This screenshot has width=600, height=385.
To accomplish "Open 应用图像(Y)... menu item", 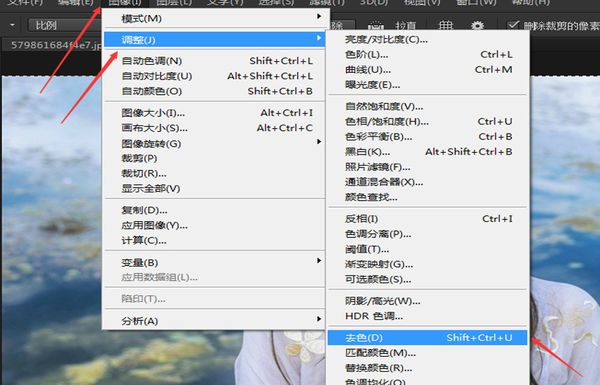I will (x=214, y=225).
